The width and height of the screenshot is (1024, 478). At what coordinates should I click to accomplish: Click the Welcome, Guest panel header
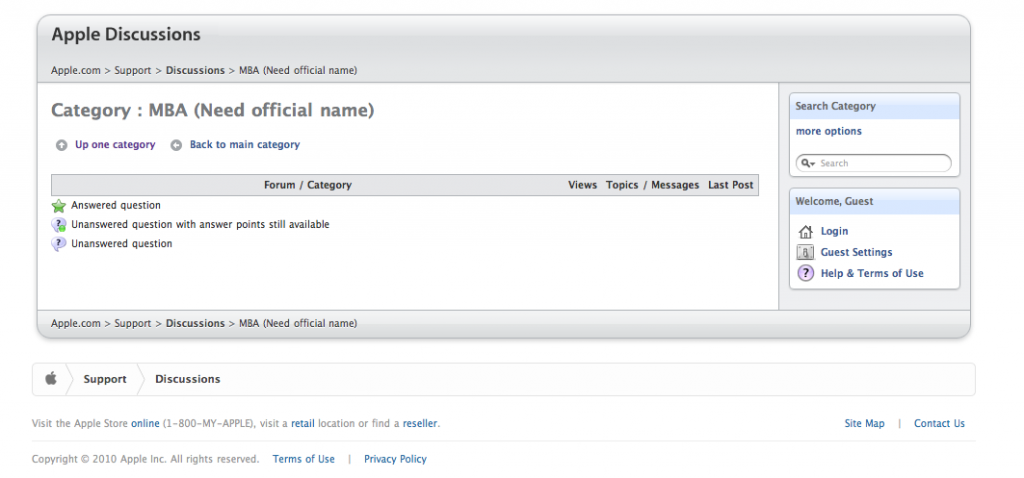coord(874,202)
